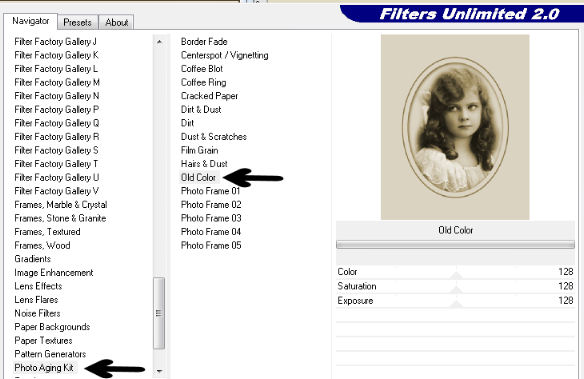584x379 pixels.
Task: Open the Paper Textures category
Action: tap(43, 340)
